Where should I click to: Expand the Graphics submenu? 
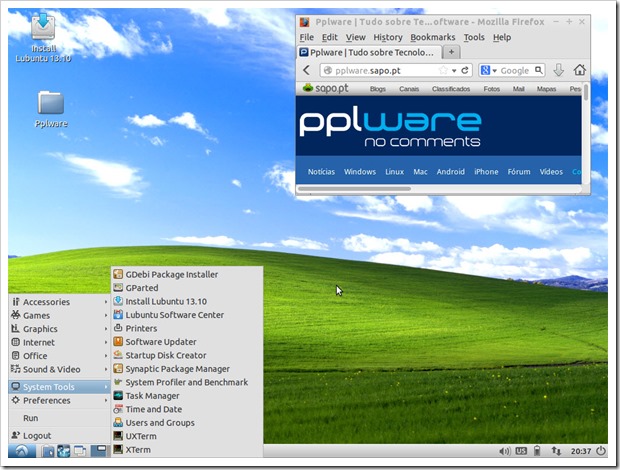(x=59, y=329)
